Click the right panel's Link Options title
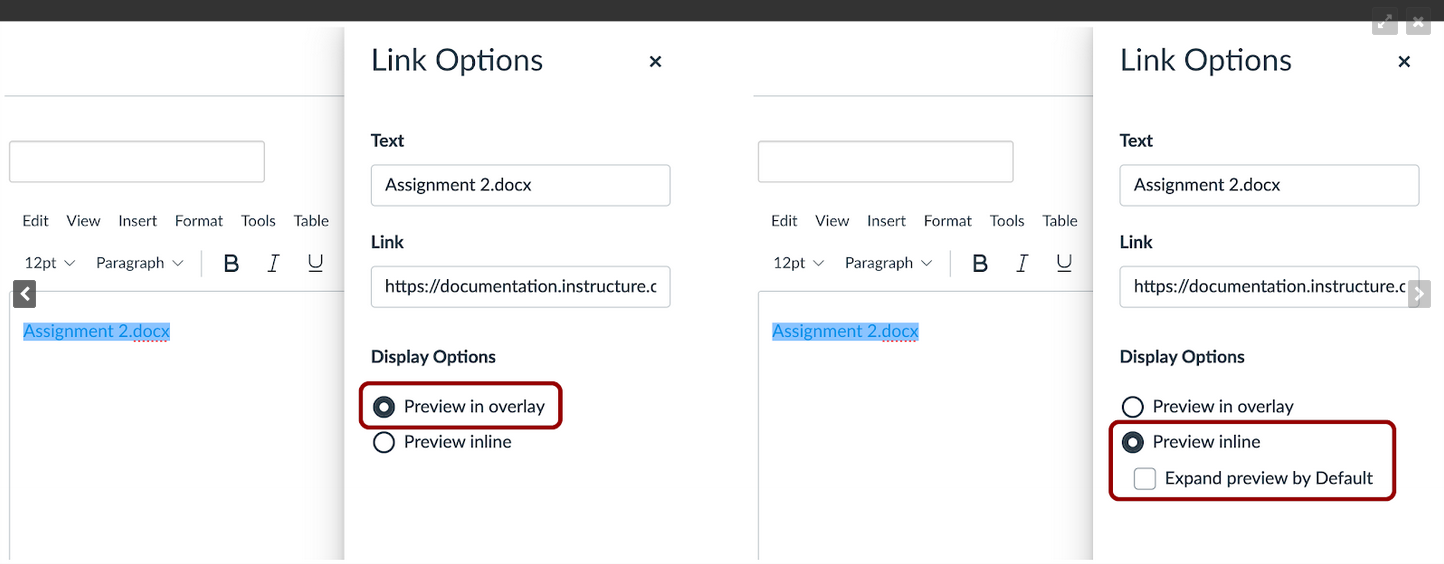The height and width of the screenshot is (564, 1444). coord(1206,61)
